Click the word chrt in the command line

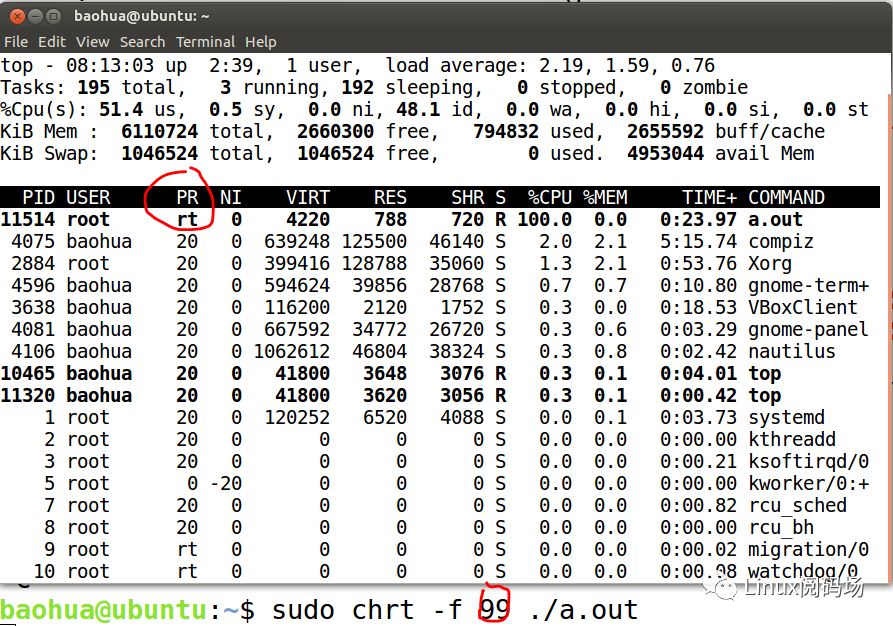(383, 610)
